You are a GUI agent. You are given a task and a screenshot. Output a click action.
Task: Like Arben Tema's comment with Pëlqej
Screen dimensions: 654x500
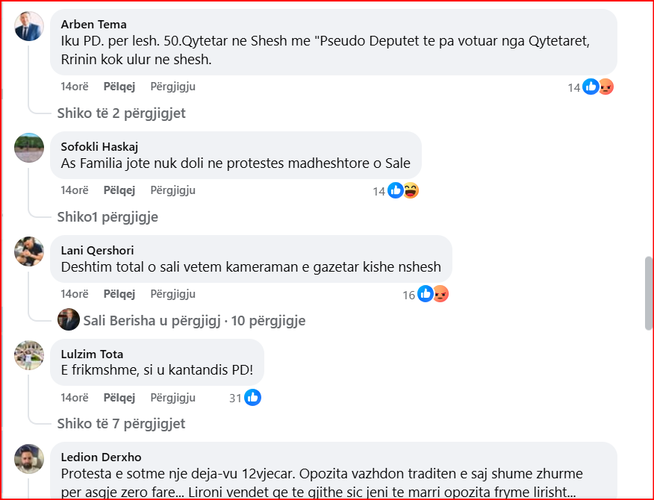119,87
